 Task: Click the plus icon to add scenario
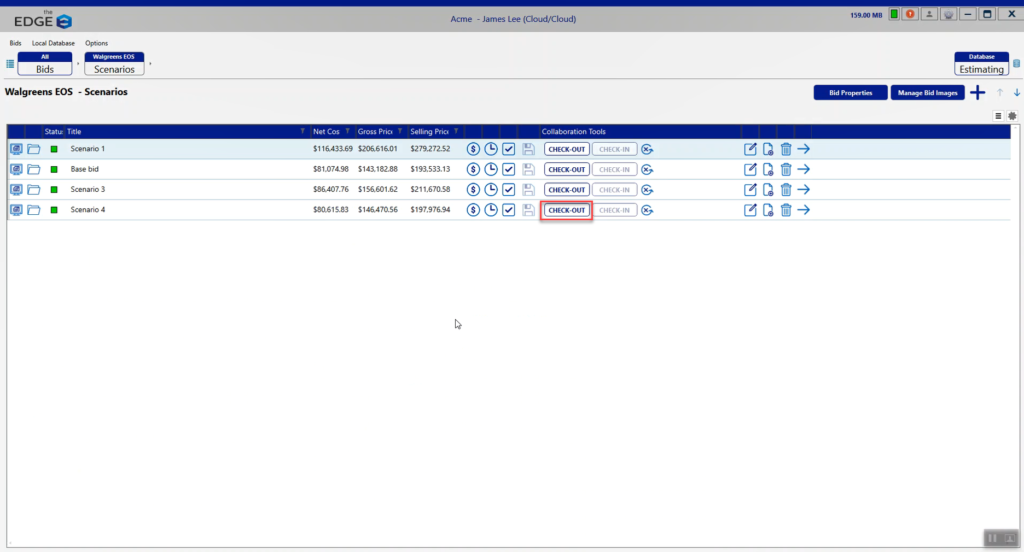[978, 93]
